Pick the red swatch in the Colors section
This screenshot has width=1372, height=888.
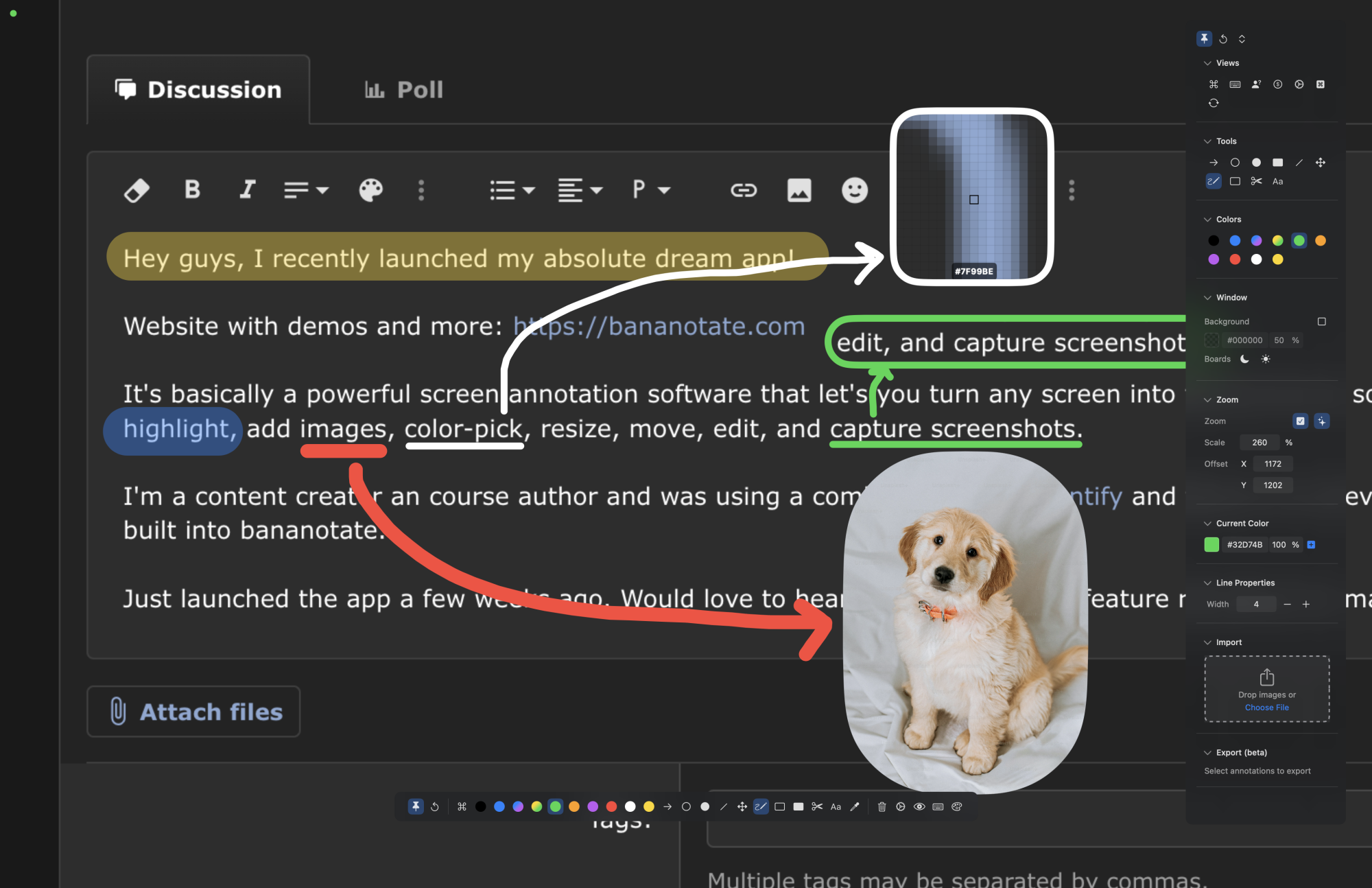1235,259
